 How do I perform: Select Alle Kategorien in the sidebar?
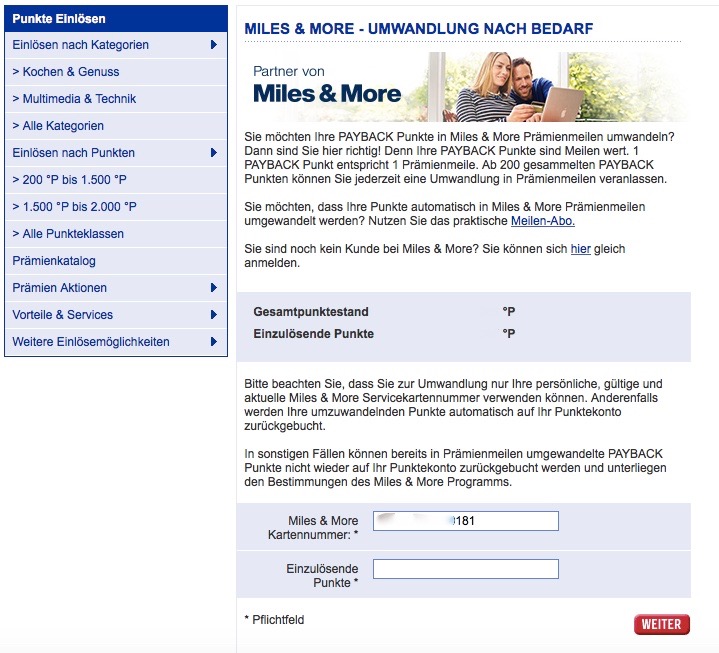tap(58, 126)
